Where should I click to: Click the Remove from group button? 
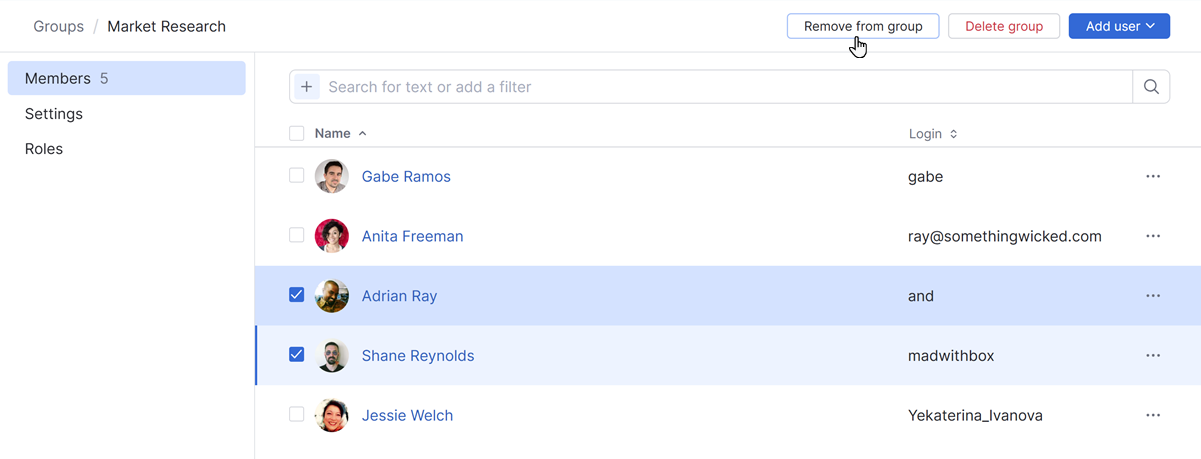(x=863, y=26)
